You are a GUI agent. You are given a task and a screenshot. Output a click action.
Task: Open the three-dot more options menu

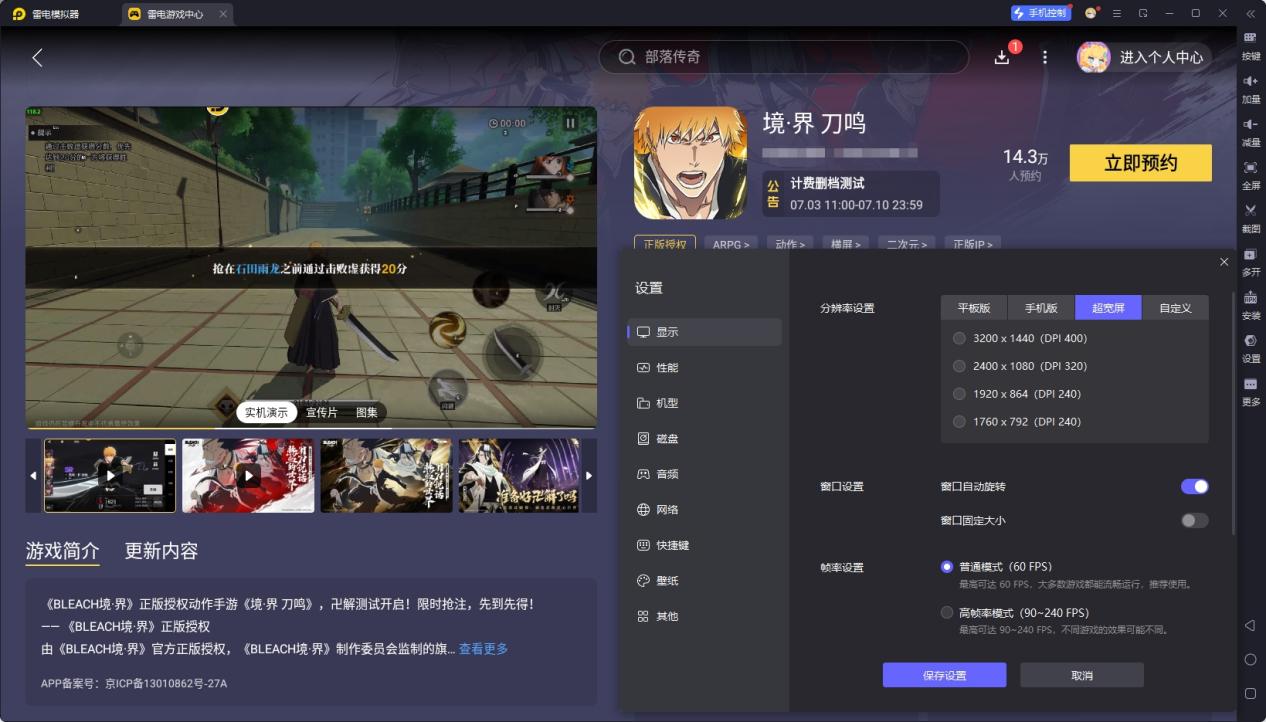[1045, 57]
